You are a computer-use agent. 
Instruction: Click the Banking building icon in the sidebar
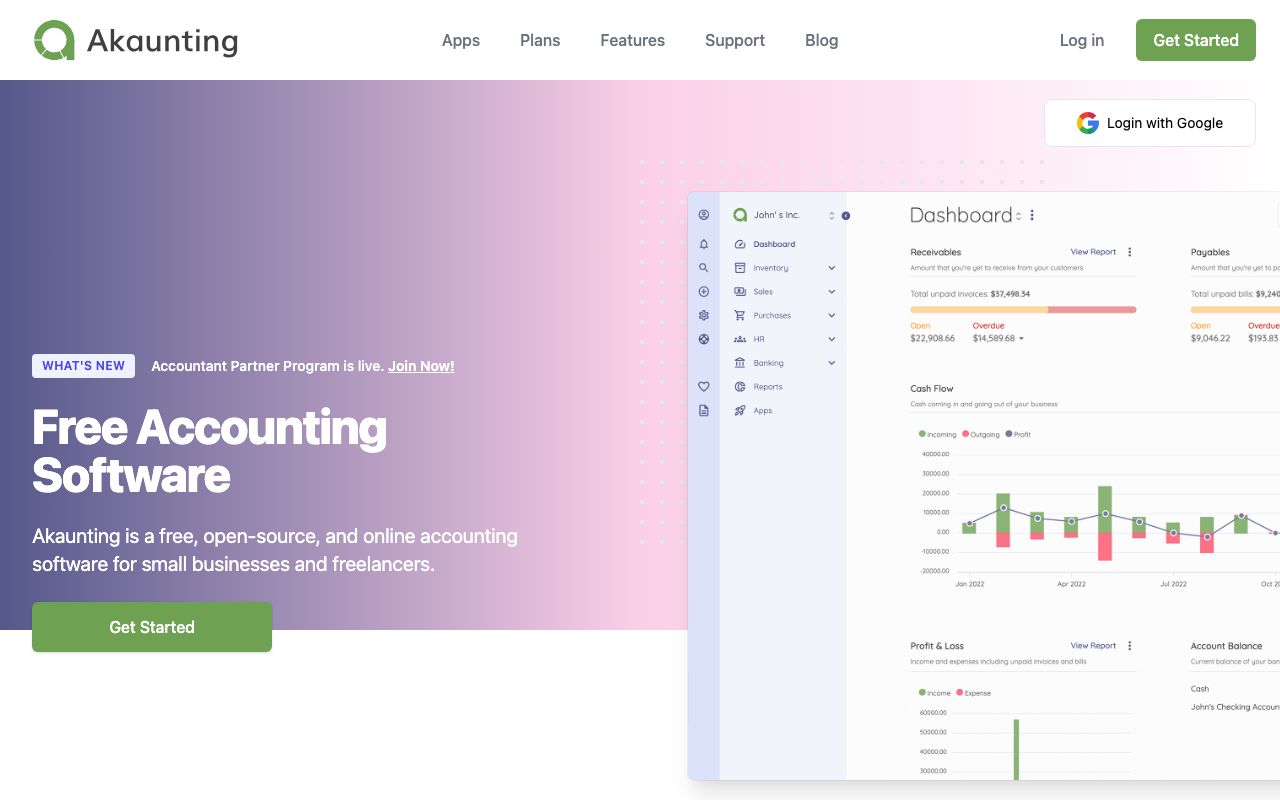coord(740,363)
